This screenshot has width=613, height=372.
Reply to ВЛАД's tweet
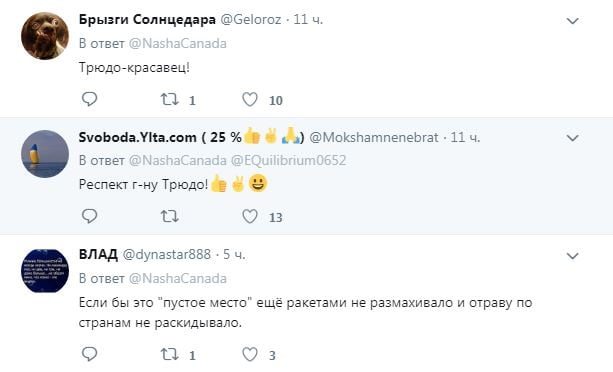90,354
